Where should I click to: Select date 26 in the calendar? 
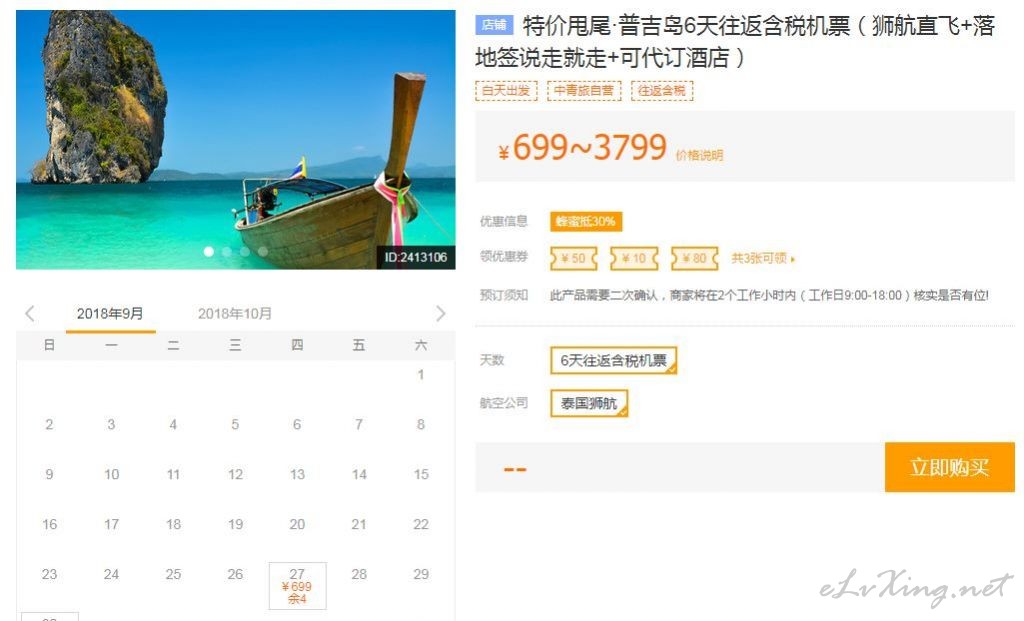tap(235, 575)
